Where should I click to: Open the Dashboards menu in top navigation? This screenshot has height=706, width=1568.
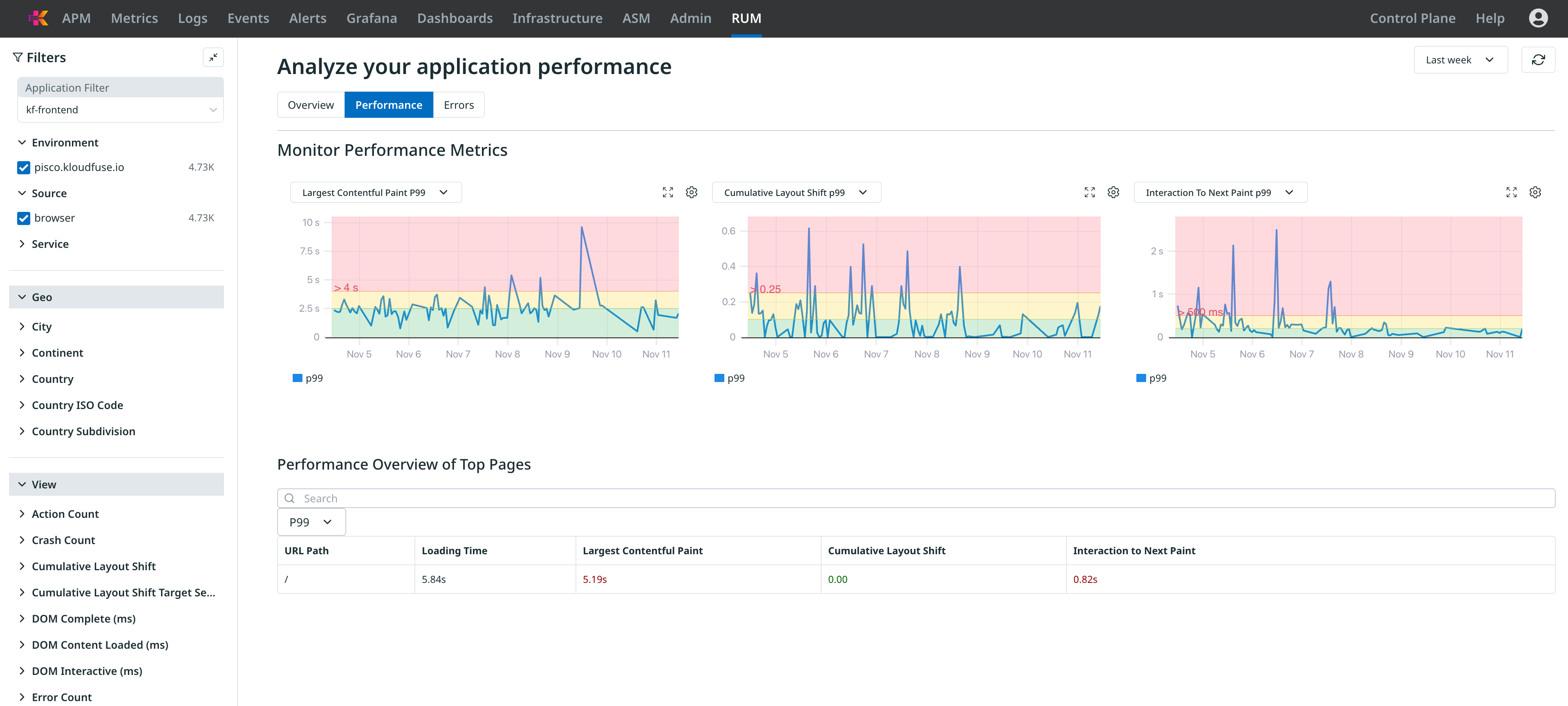[455, 18]
